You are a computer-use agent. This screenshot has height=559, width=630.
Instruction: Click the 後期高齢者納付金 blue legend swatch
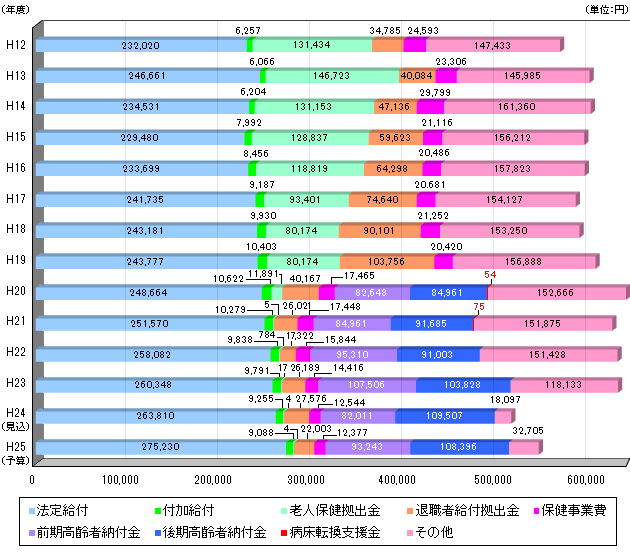158,533
